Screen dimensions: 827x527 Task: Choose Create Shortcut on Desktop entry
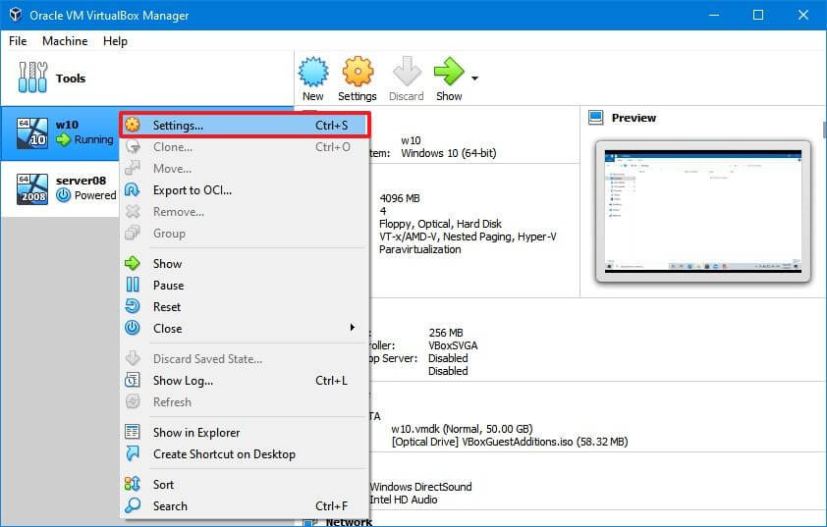pyautogui.click(x=245, y=454)
